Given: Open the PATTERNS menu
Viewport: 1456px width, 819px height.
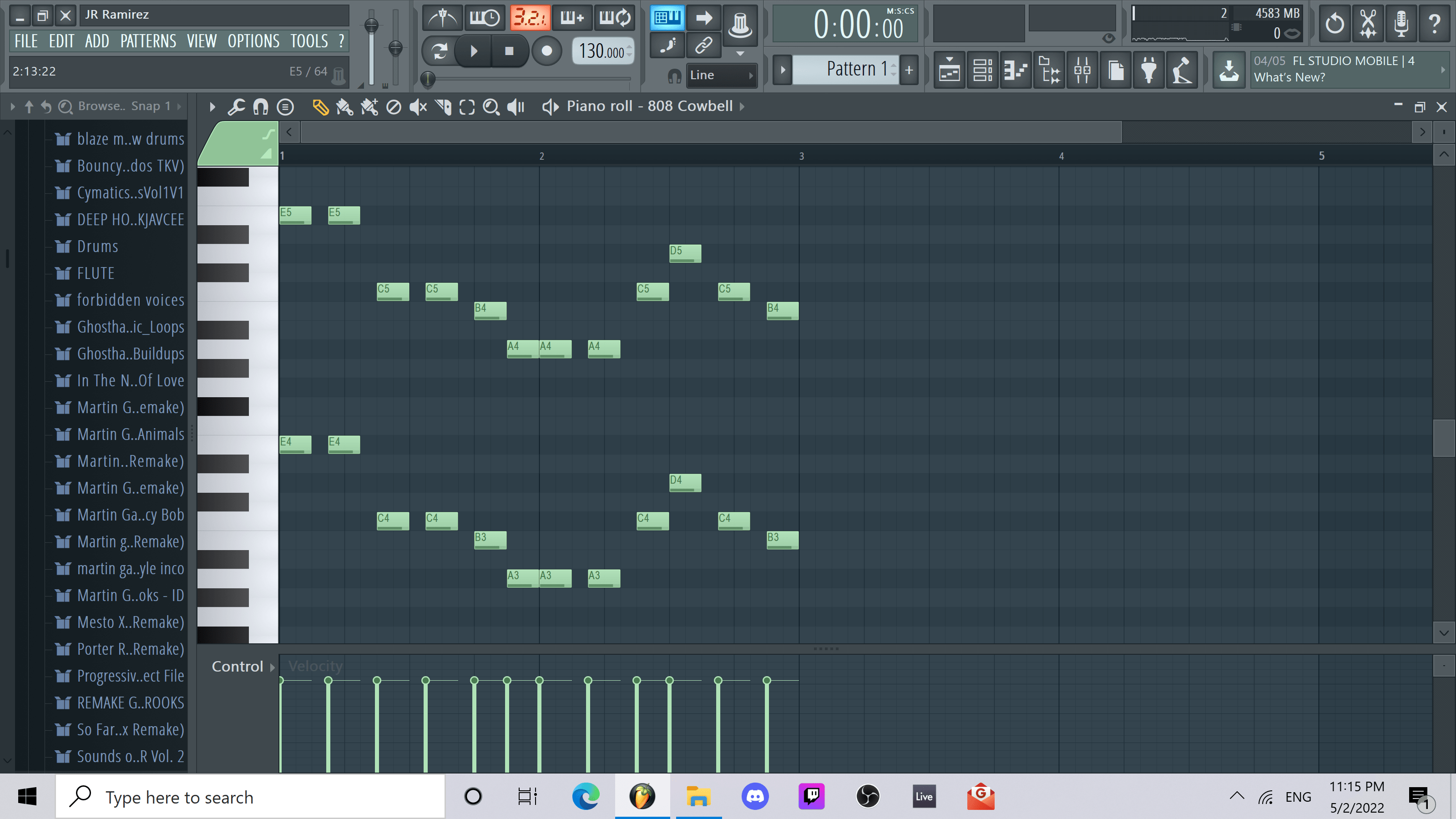Looking at the screenshot, I should coord(148,40).
